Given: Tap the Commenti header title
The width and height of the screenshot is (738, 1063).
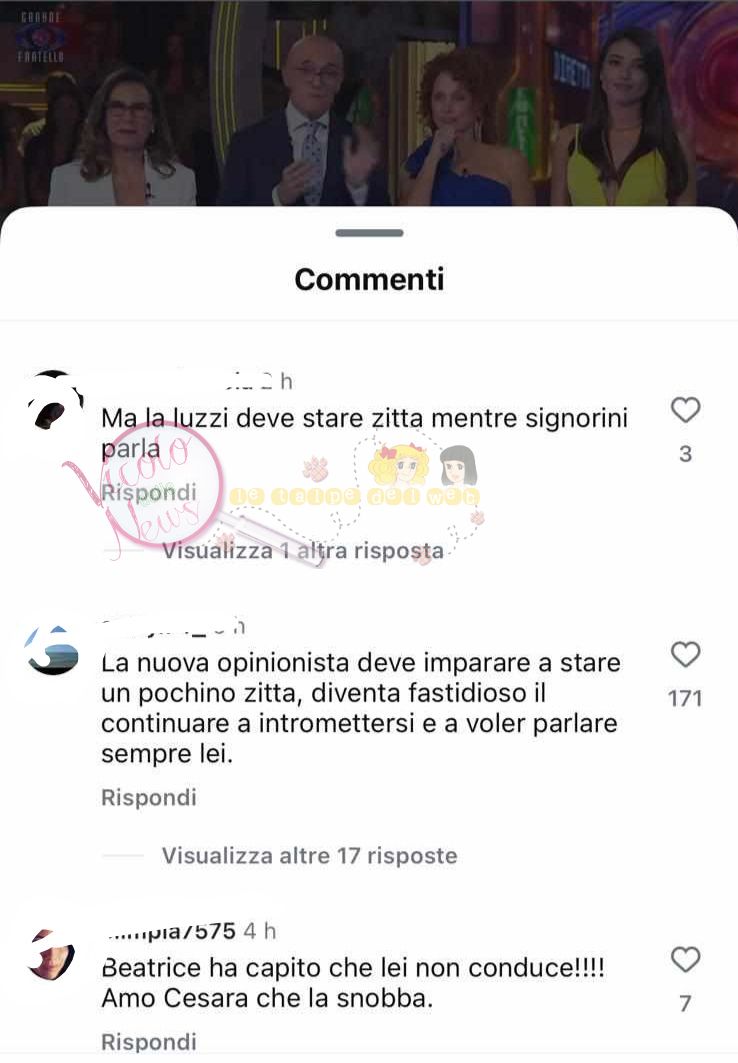Looking at the screenshot, I should (x=369, y=279).
